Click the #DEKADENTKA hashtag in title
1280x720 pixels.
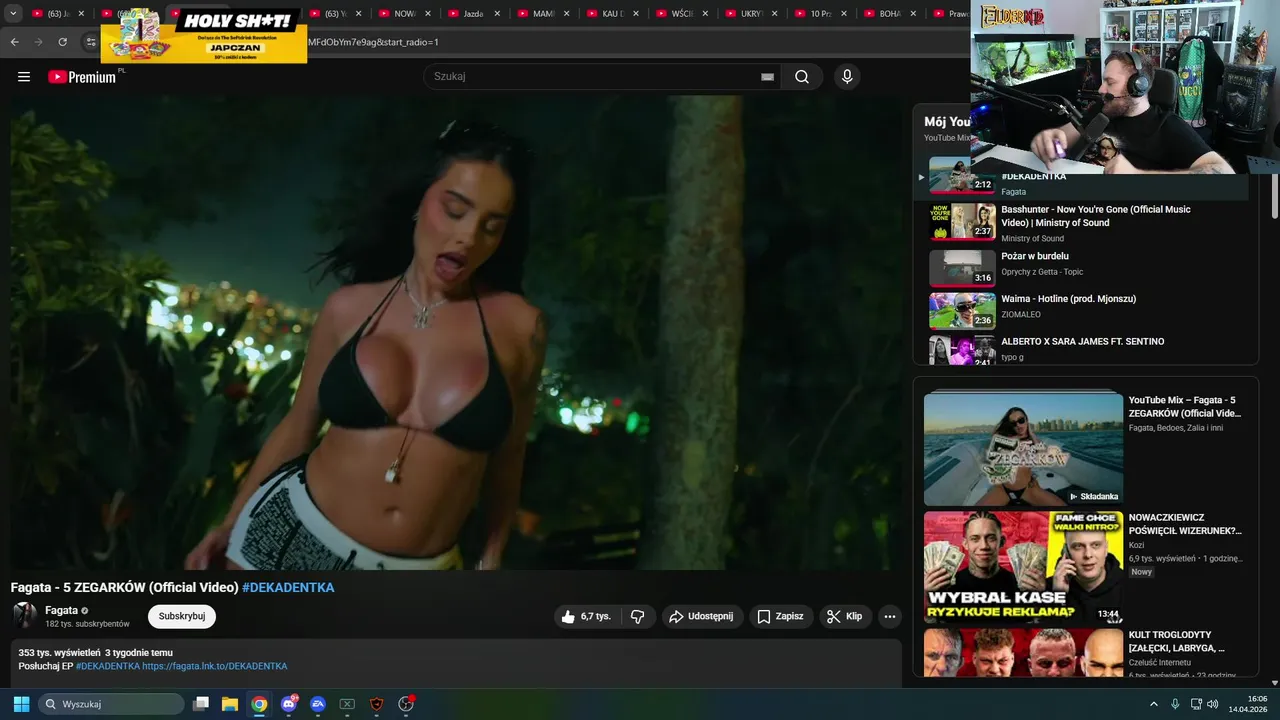(x=288, y=587)
